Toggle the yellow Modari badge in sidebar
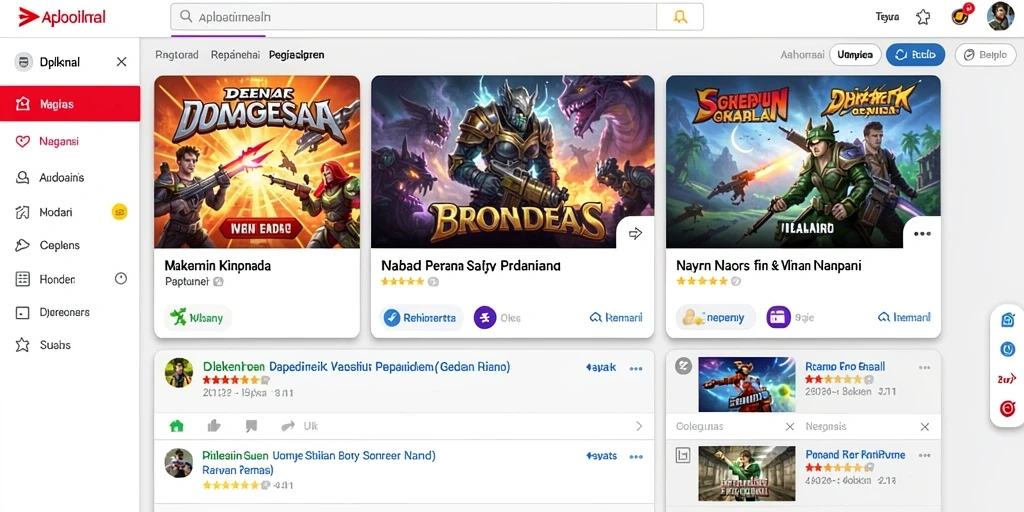This screenshot has width=1024, height=512. [120, 212]
